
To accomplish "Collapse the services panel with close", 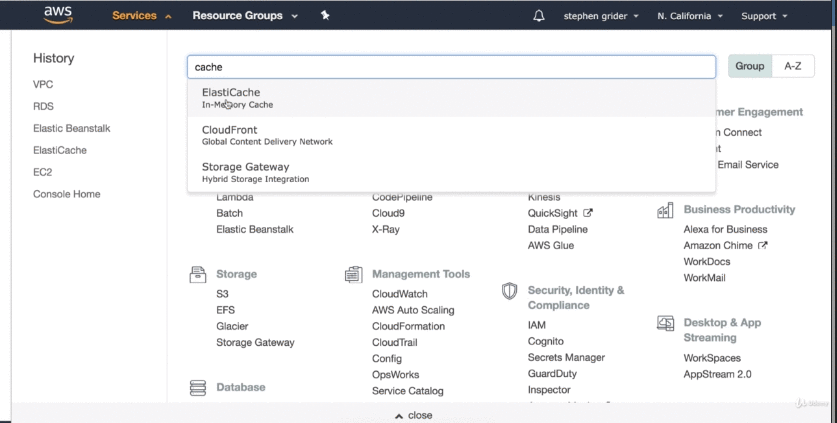I will pos(414,415).
